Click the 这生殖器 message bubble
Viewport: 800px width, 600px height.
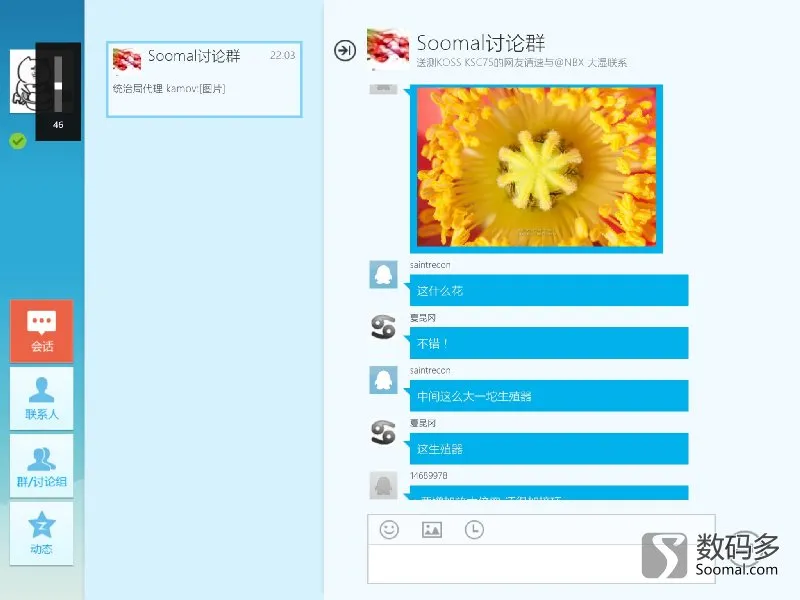[549, 448]
